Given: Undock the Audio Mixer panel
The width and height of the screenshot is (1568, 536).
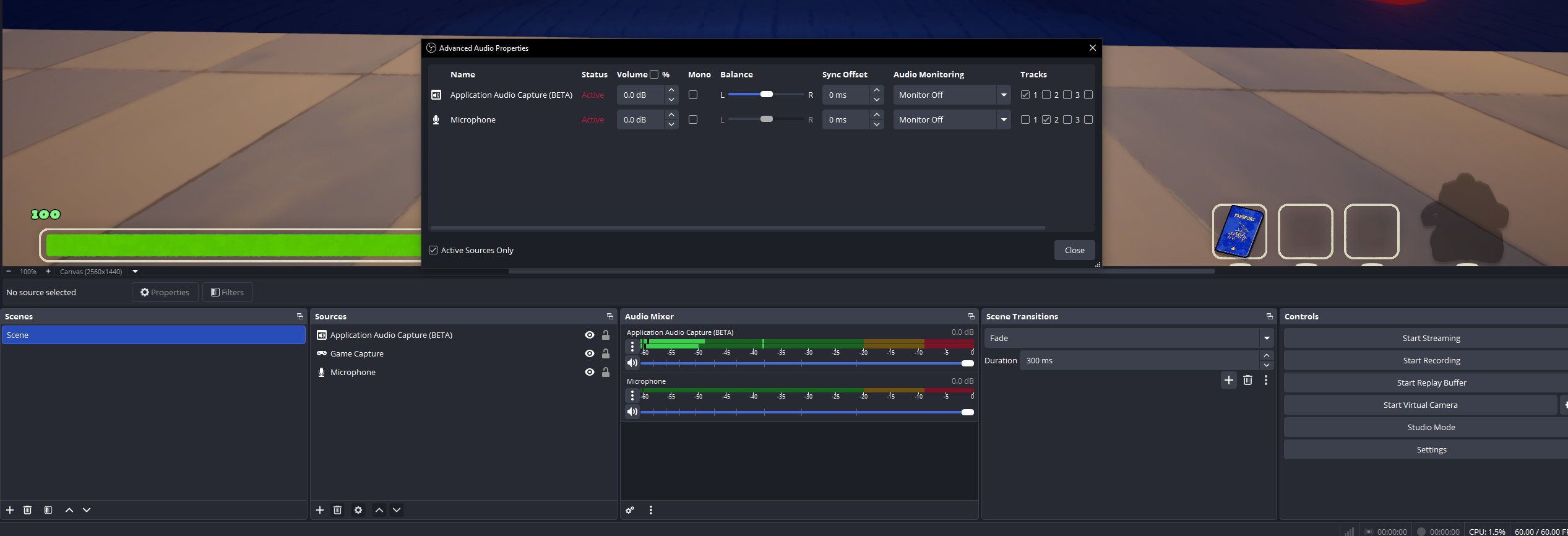Looking at the screenshot, I should (x=971, y=316).
